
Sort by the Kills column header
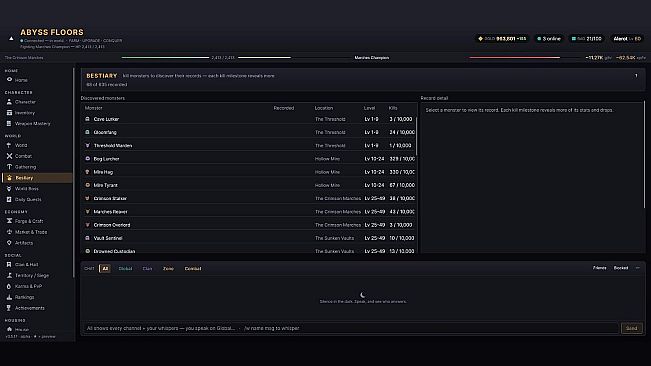(393, 108)
